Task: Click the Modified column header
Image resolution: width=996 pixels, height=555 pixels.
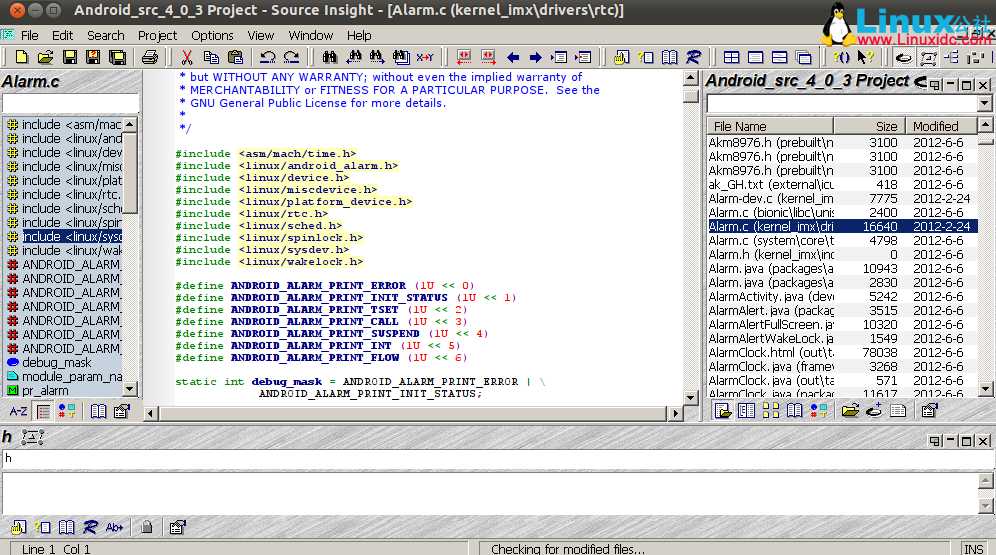Action: tap(941, 126)
